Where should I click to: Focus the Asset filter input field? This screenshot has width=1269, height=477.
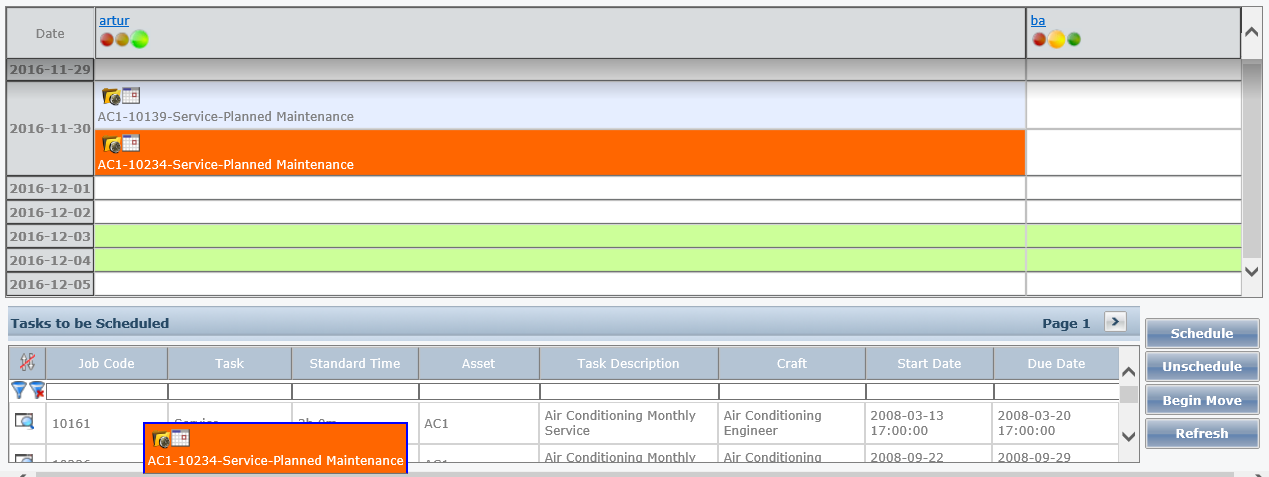pos(478,391)
